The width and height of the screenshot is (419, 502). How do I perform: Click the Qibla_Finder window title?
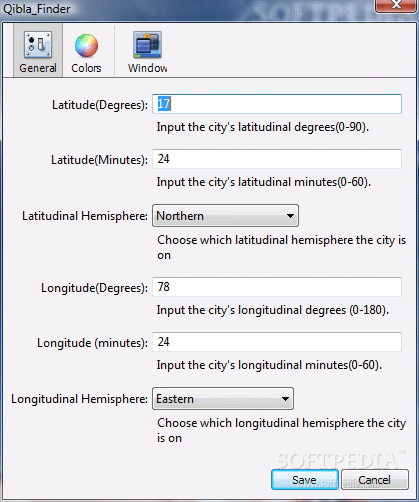(37, 9)
